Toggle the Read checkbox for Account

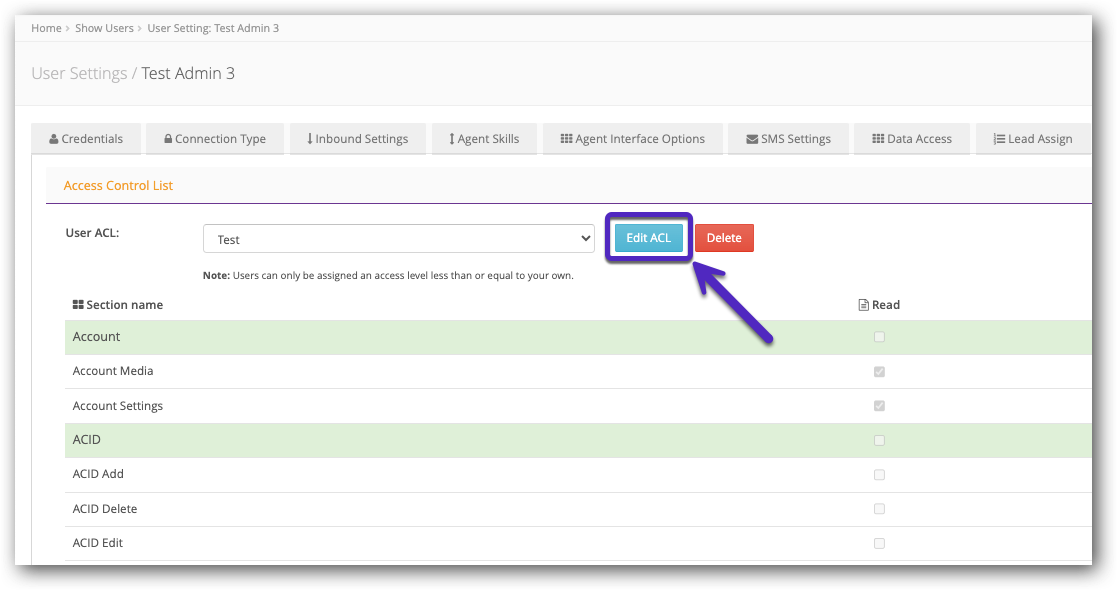(879, 337)
